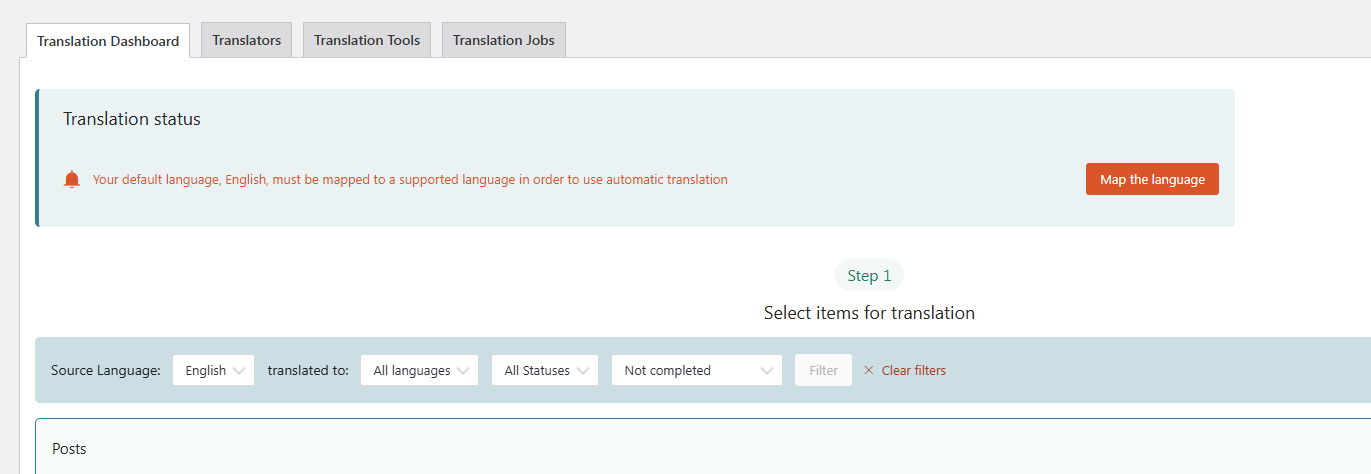Click the Clear filters link text

pos(913,370)
